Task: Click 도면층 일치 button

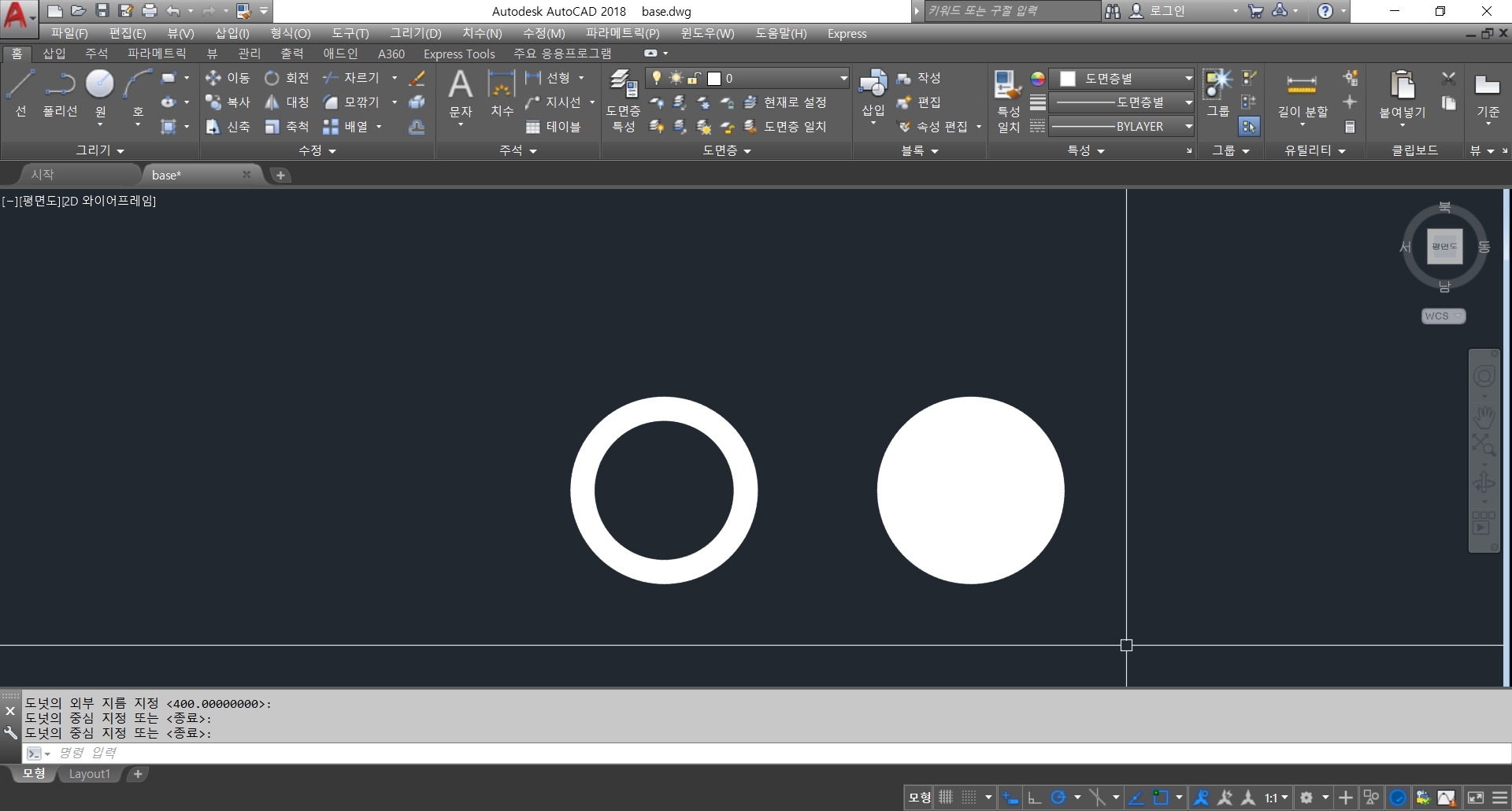Action: [x=785, y=127]
